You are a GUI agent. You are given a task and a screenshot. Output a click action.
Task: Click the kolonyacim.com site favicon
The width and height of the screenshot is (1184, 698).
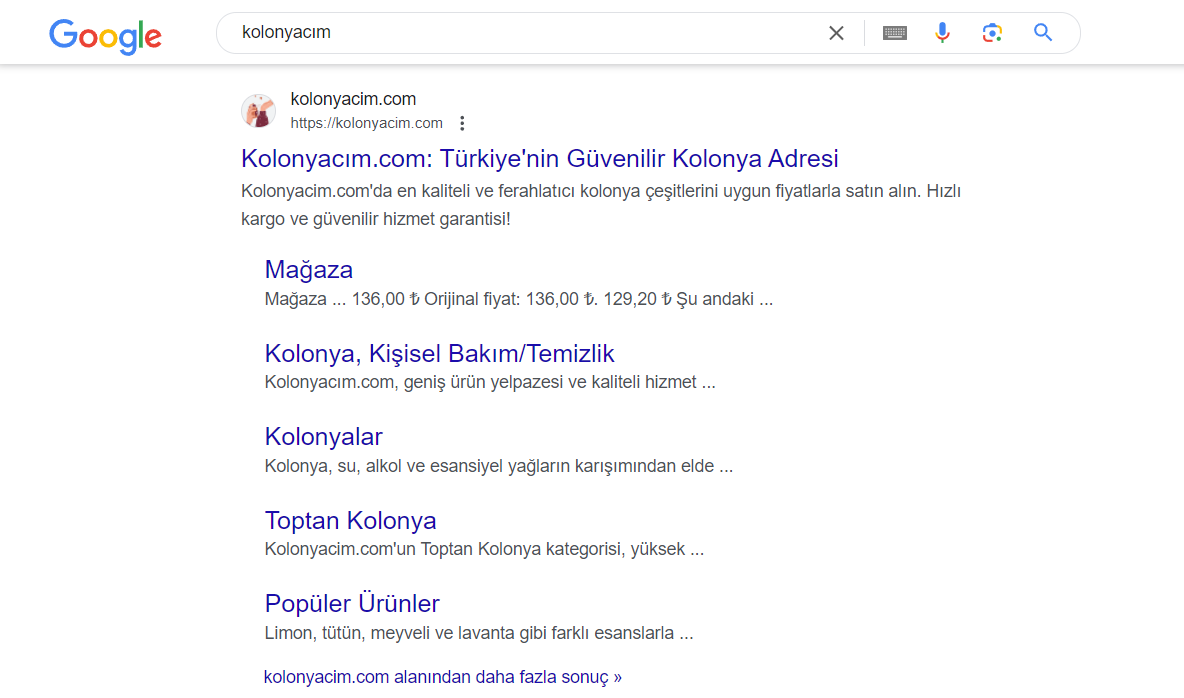[x=258, y=111]
